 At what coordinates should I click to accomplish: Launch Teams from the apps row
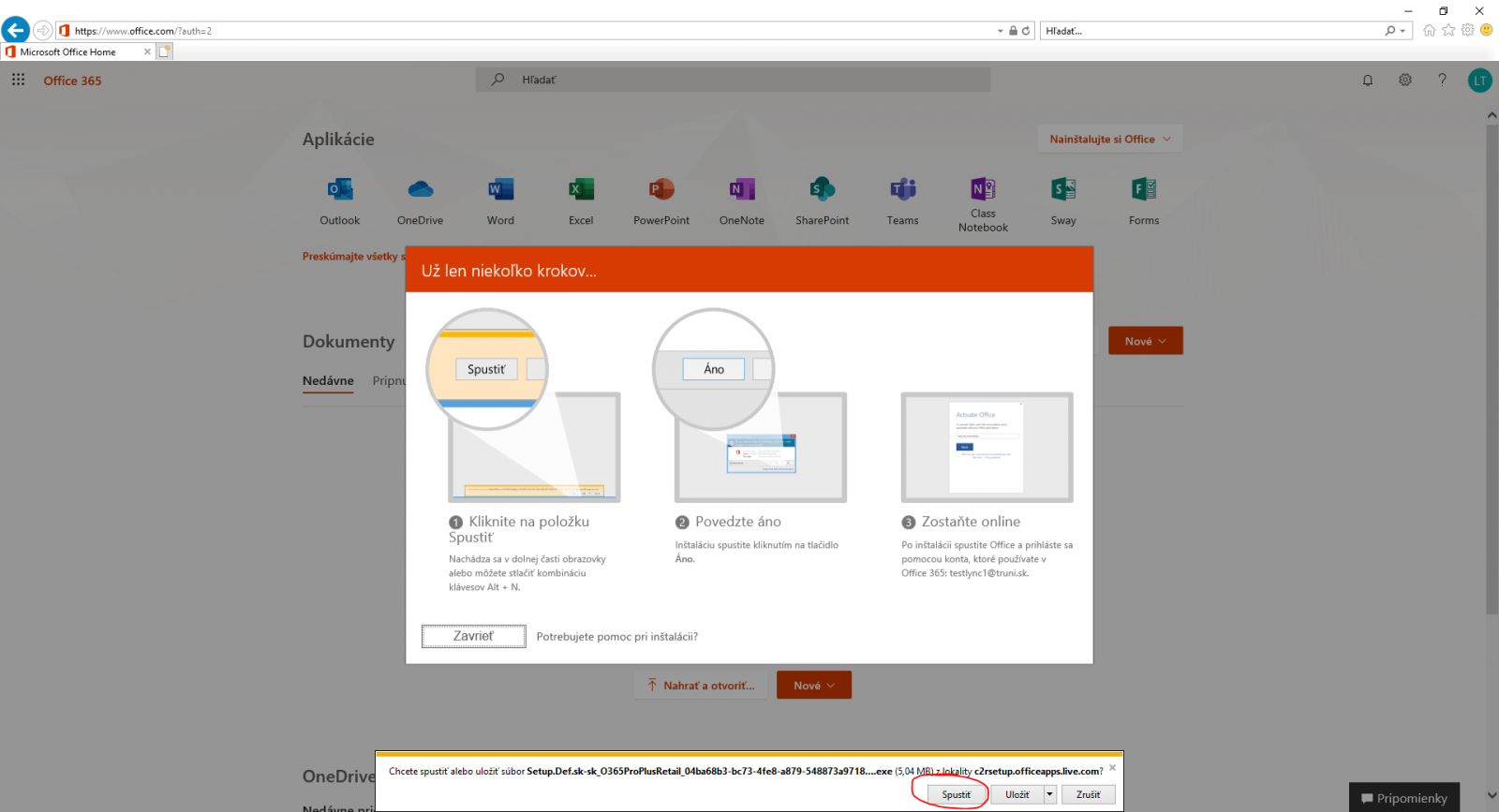(x=902, y=190)
